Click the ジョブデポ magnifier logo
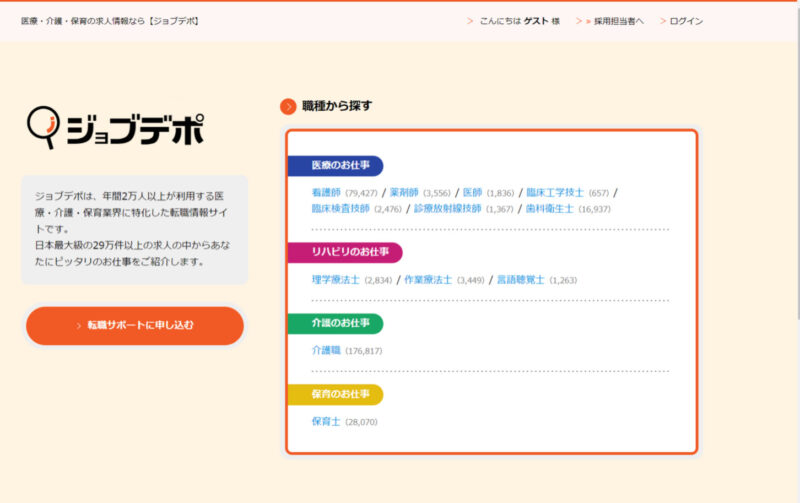800x503 pixels. point(115,128)
